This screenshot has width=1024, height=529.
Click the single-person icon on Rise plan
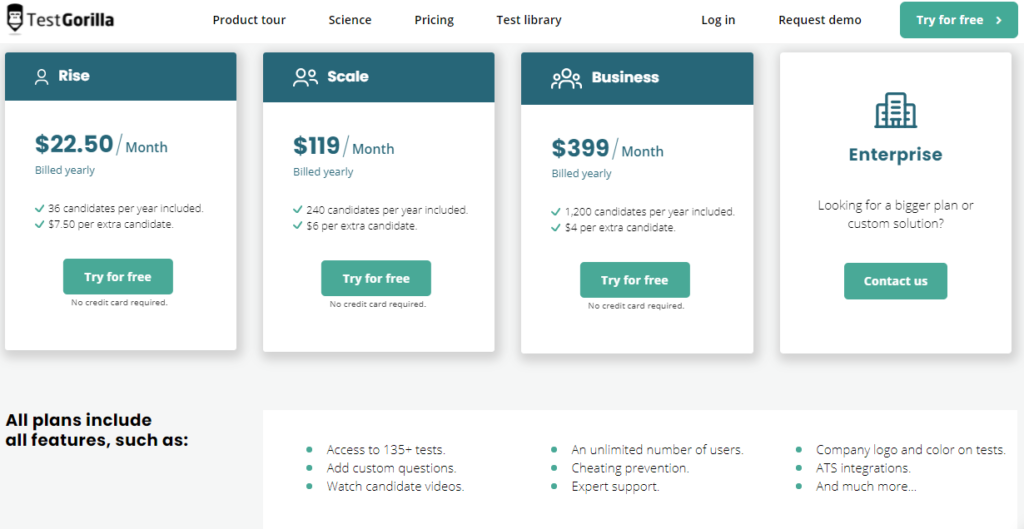[x=42, y=77]
